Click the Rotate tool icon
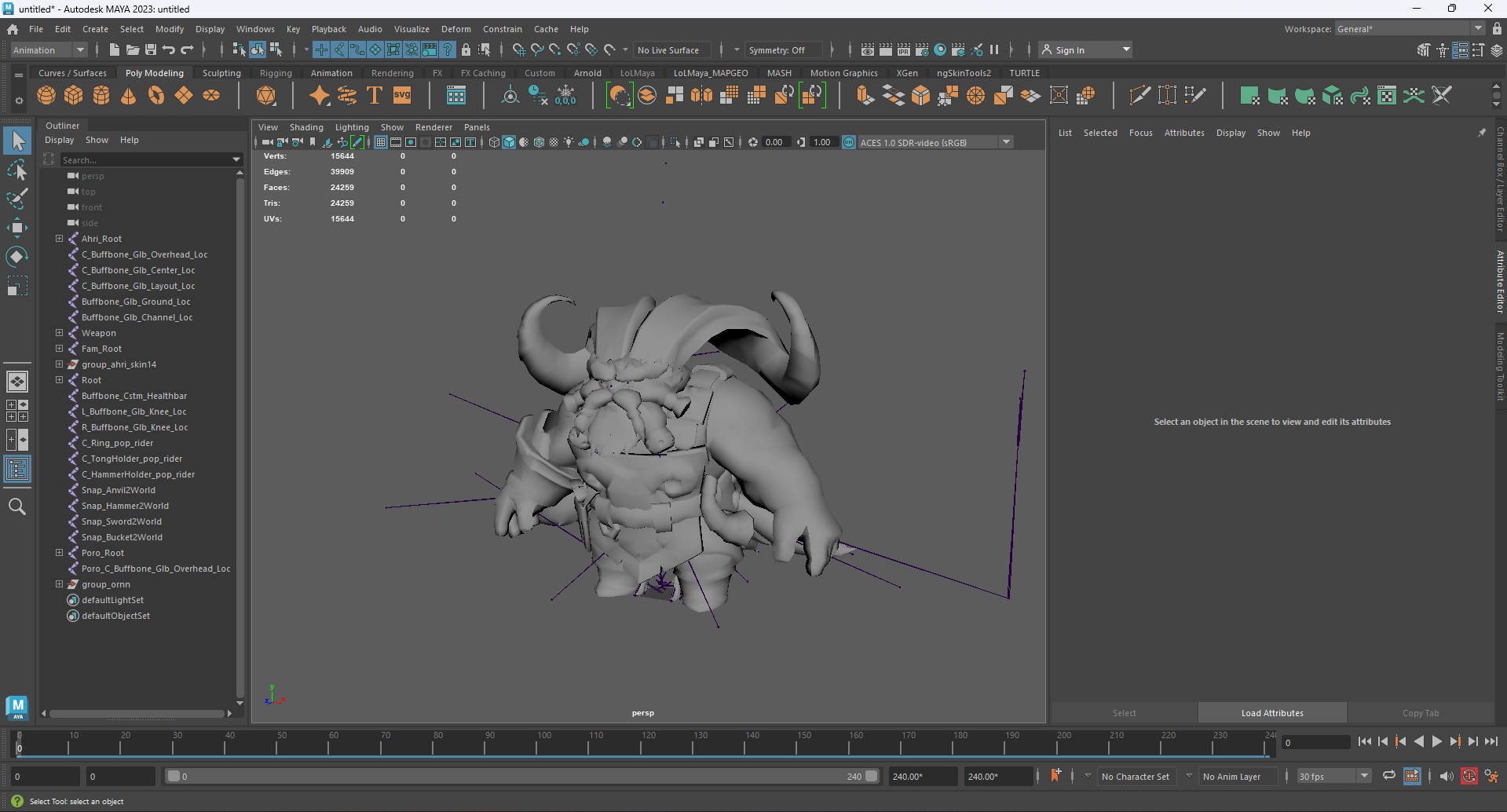Image resolution: width=1507 pixels, height=812 pixels. [17, 257]
